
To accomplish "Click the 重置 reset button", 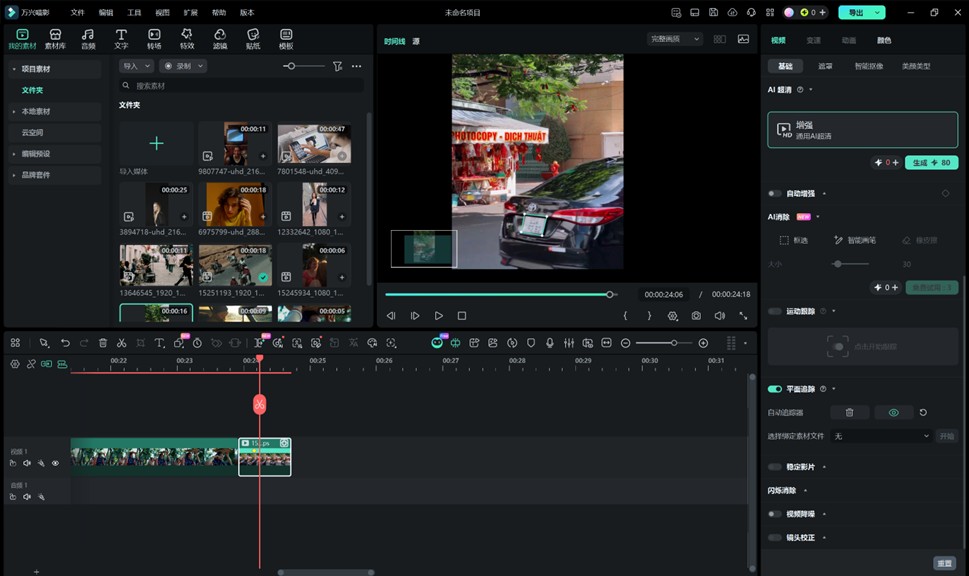I will point(944,563).
